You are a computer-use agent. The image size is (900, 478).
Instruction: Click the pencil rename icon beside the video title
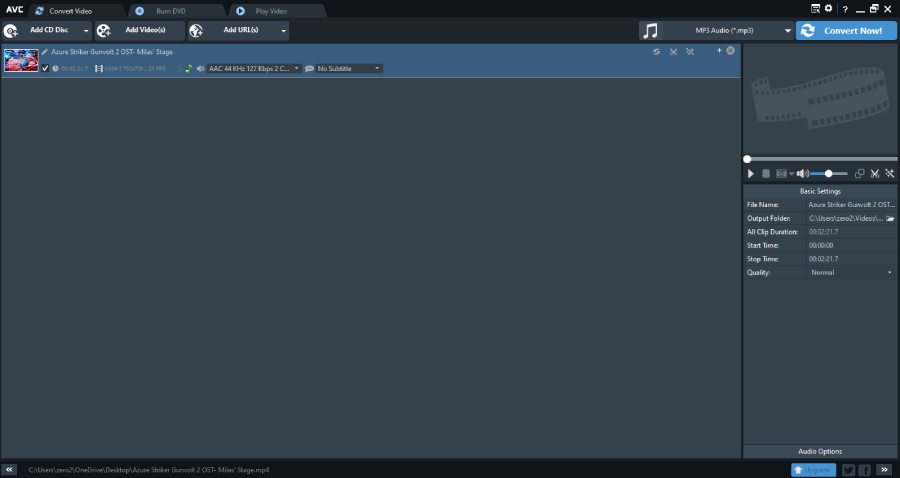click(x=44, y=52)
